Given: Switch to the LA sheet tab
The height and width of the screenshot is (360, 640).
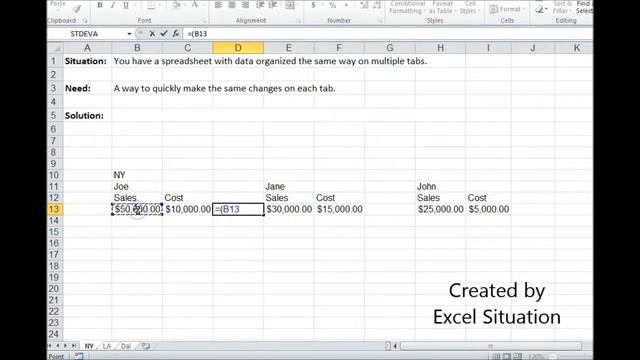Looking at the screenshot, I should [x=107, y=346].
